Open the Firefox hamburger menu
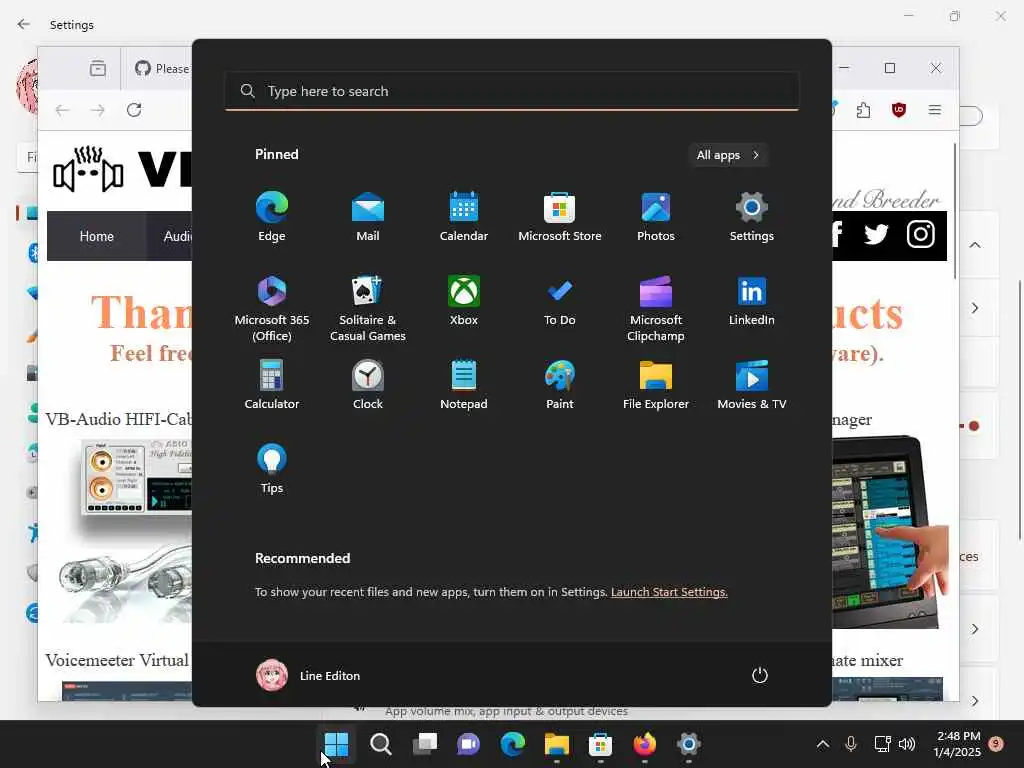The width and height of the screenshot is (1024, 768). [935, 110]
